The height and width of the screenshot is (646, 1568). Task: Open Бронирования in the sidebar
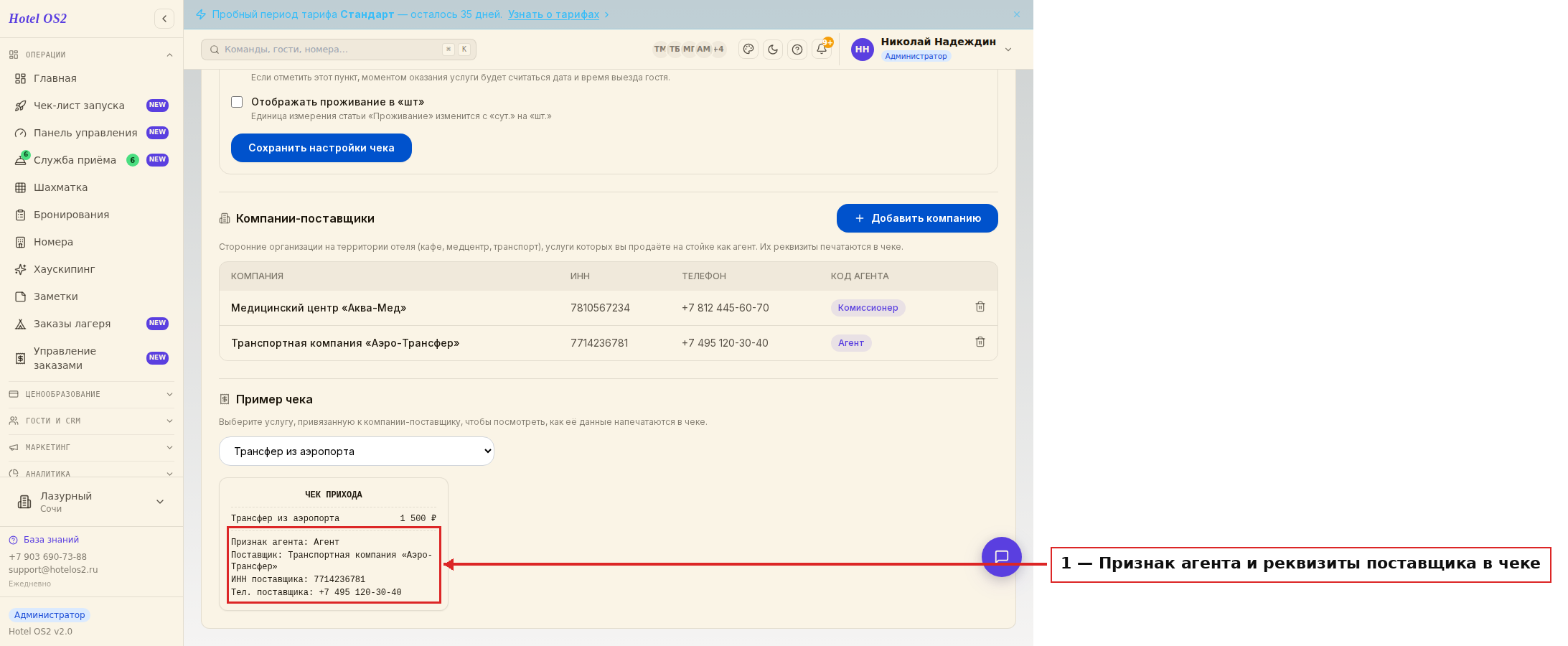click(91, 215)
